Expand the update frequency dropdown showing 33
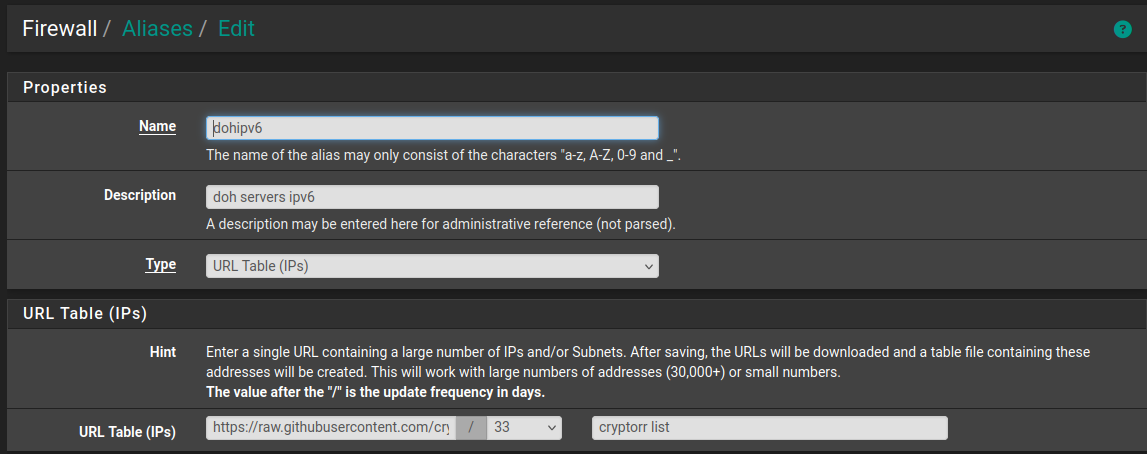 click(524, 428)
